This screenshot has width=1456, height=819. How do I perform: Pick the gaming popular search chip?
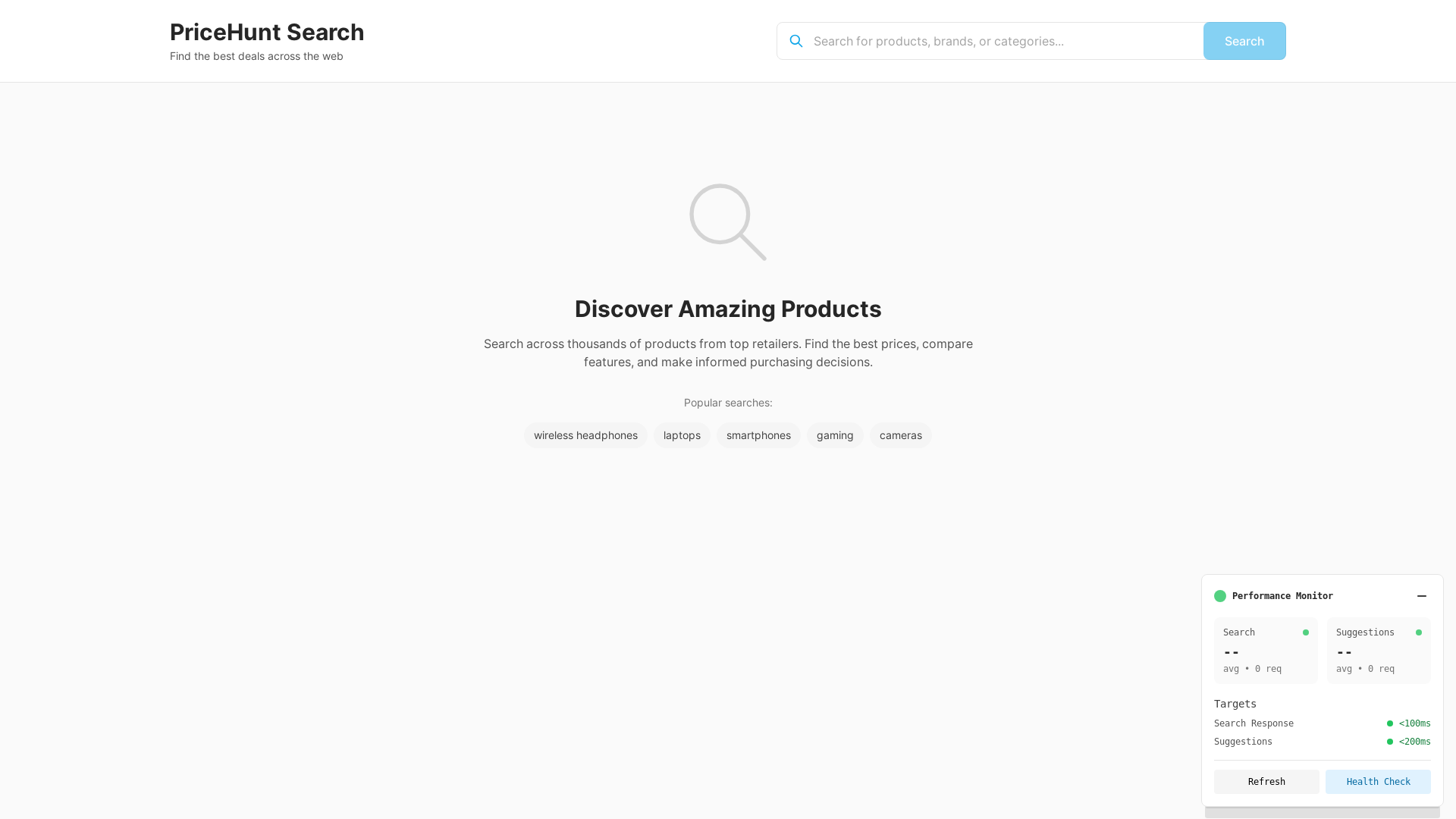coord(835,435)
